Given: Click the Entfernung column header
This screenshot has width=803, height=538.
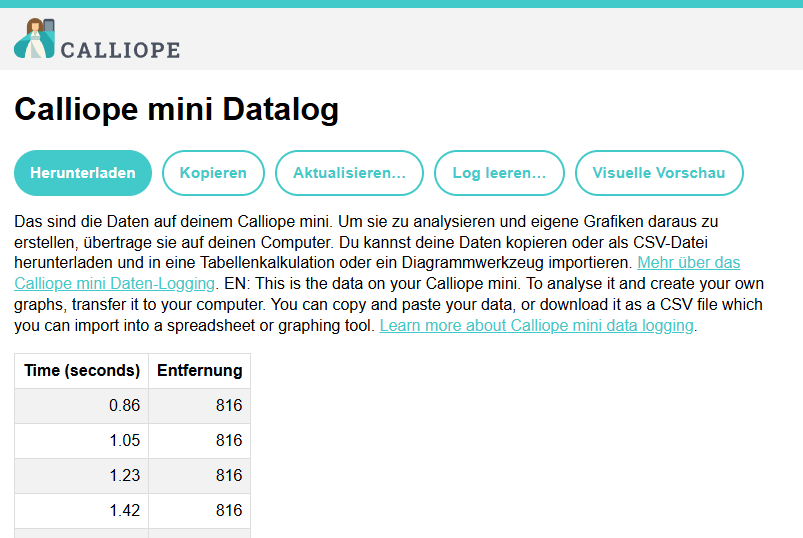Looking at the screenshot, I should point(200,370).
